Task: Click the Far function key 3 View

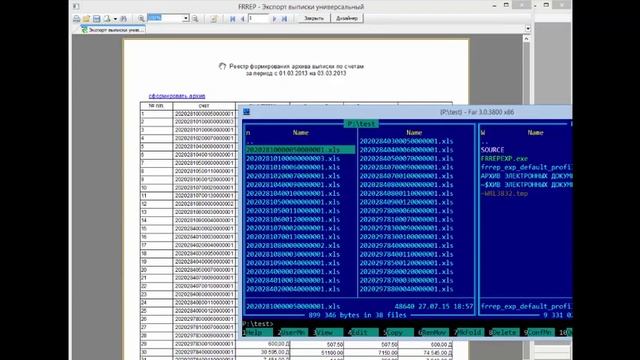Action: 328,333
